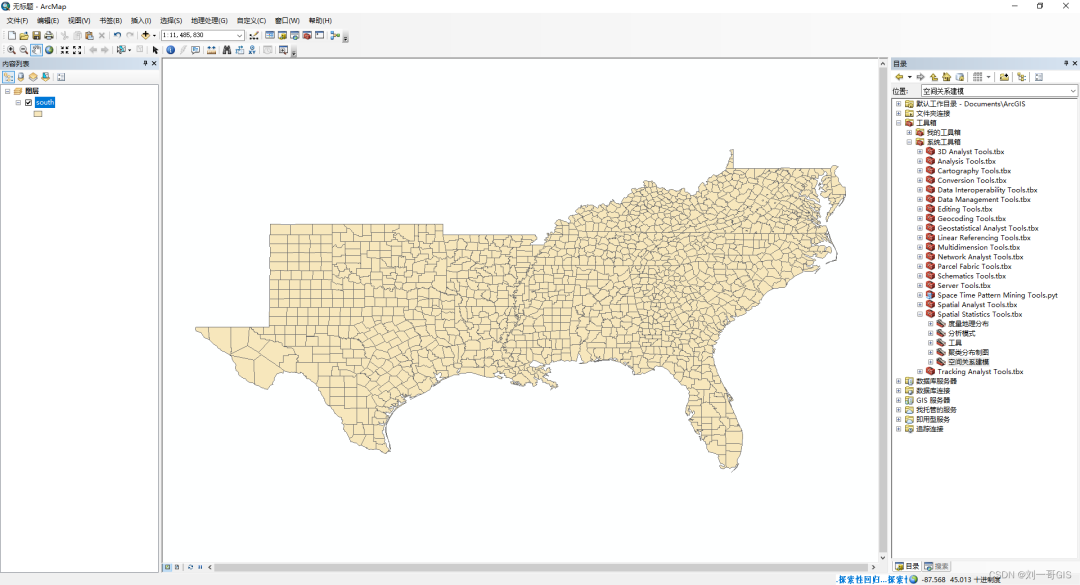The width and height of the screenshot is (1080, 585).
Task: Switch to Layout View at map bottom
Action: pos(177,567)
